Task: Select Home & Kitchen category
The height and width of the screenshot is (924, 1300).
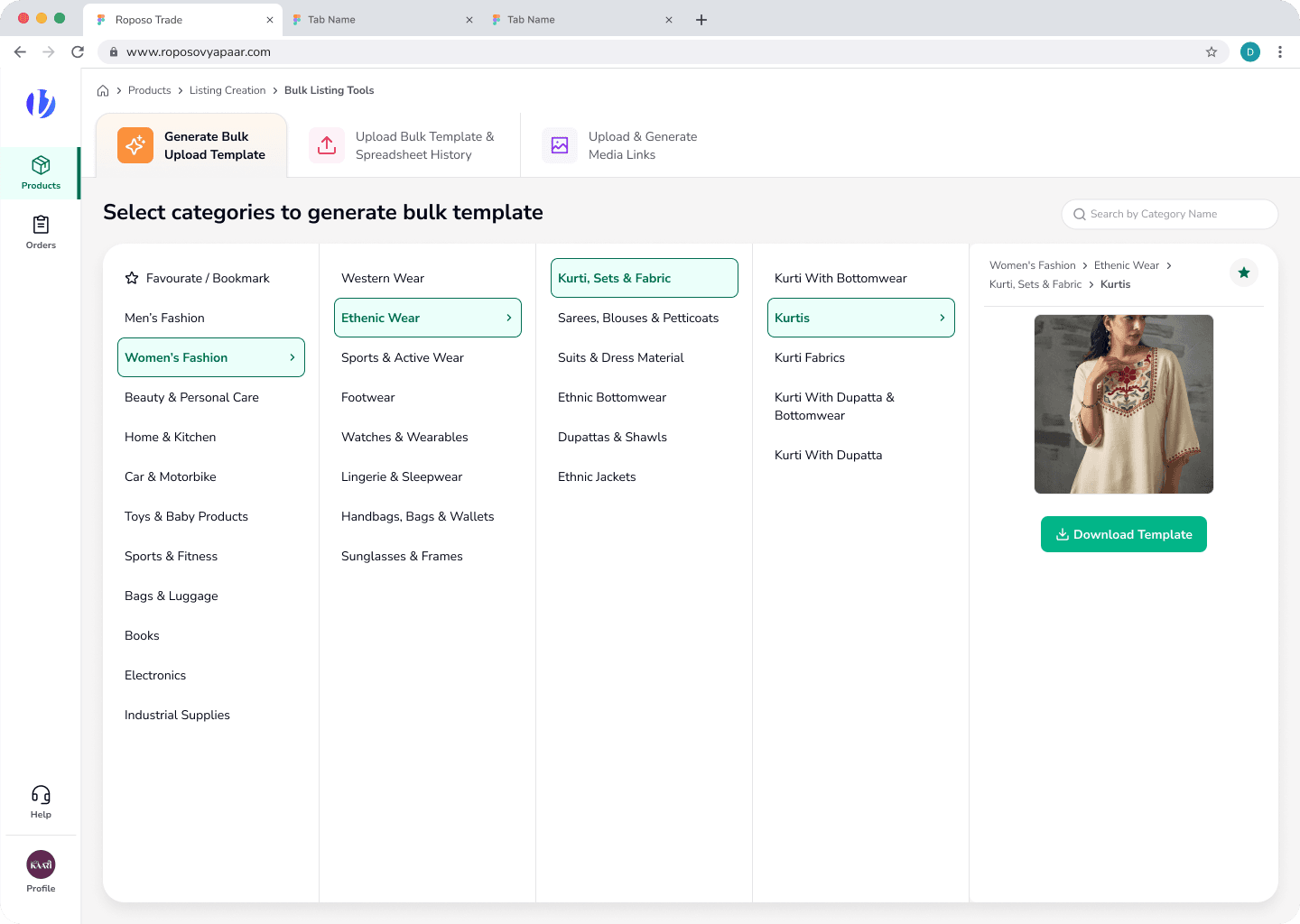Action: click(211, 437)
